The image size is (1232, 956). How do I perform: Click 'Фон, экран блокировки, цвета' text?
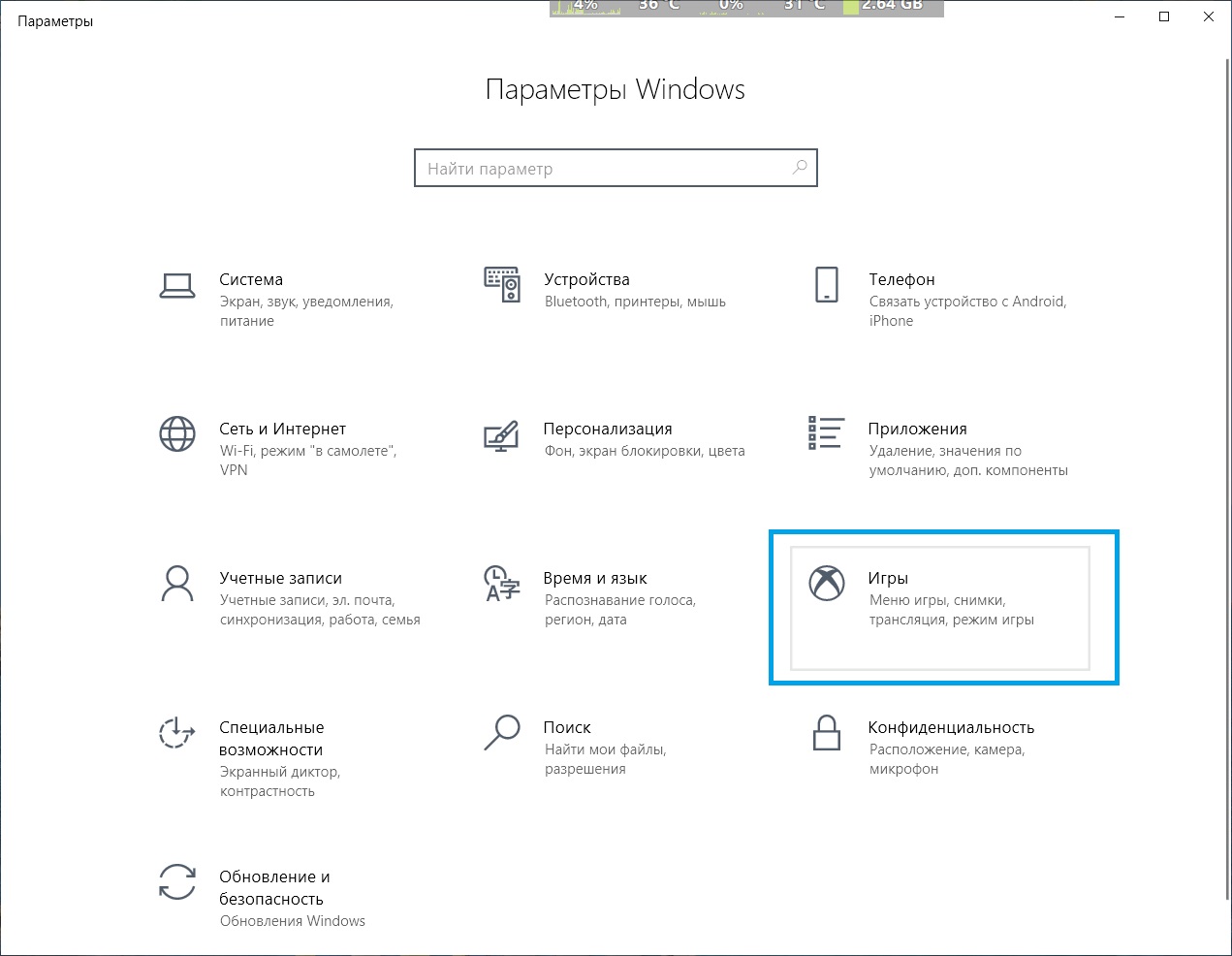point(645,451)
